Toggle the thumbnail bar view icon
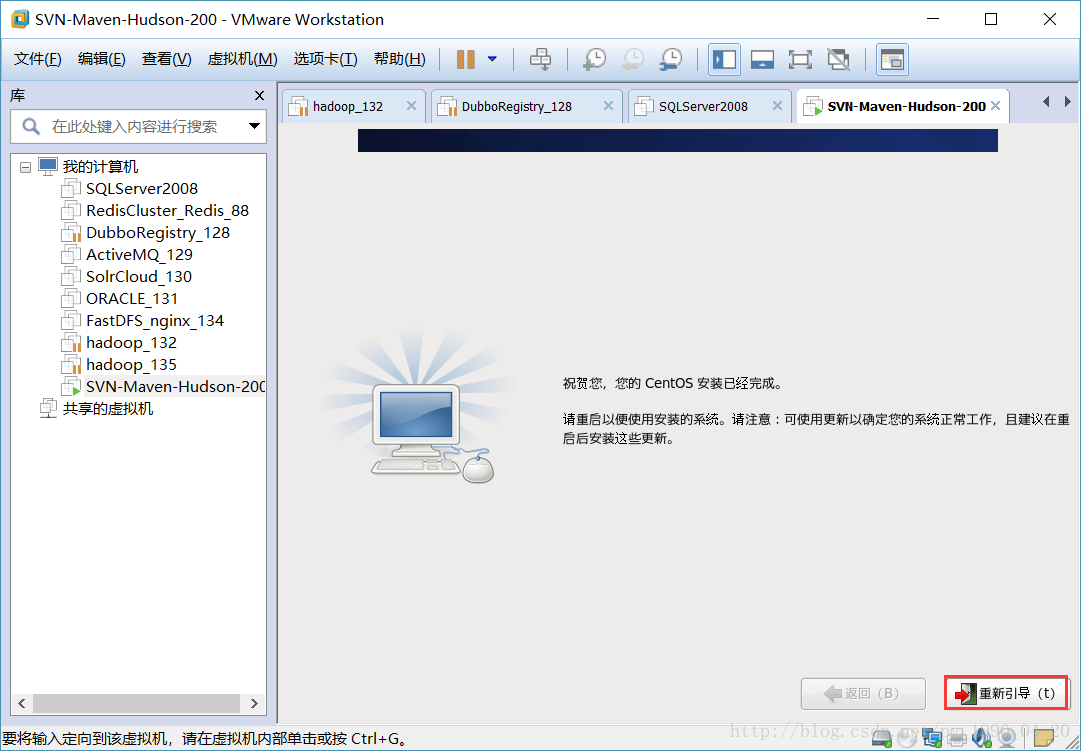 click(x=762, y=59)
